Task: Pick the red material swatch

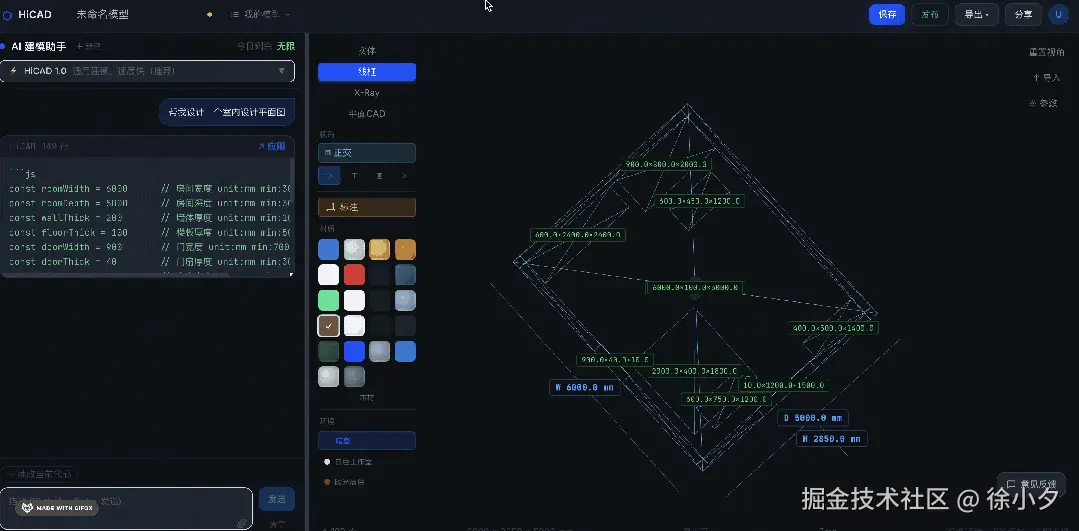Action: pyautogui.click(x=354, y=275)
